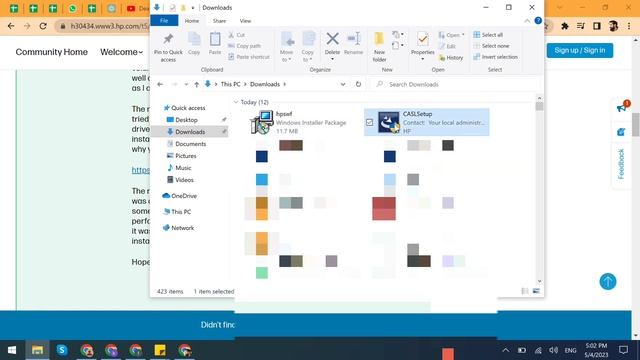This screenshot has width=640, height=360.
Task: Show file History
Action: click(x=451, y=58)
